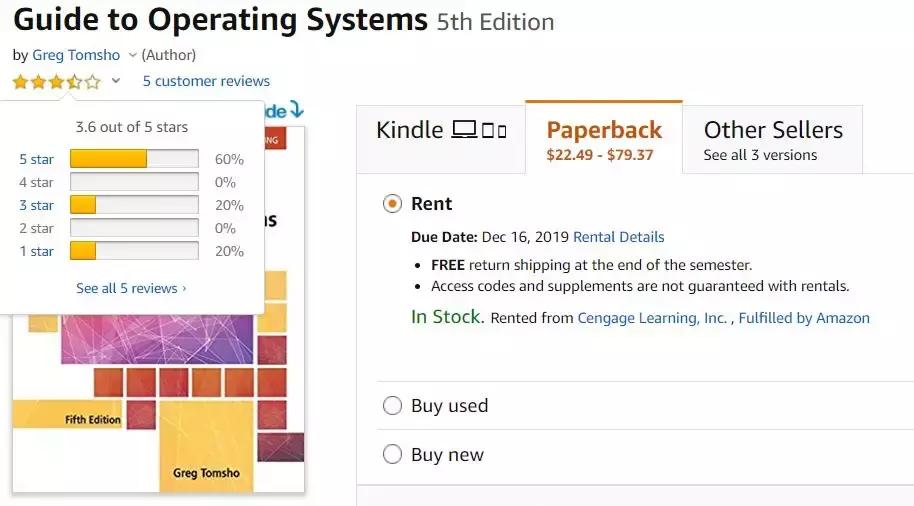The width and height of the screenshot is (914, 506).
Task: Click the Kindle device icons on the tab
Action: 479,130
